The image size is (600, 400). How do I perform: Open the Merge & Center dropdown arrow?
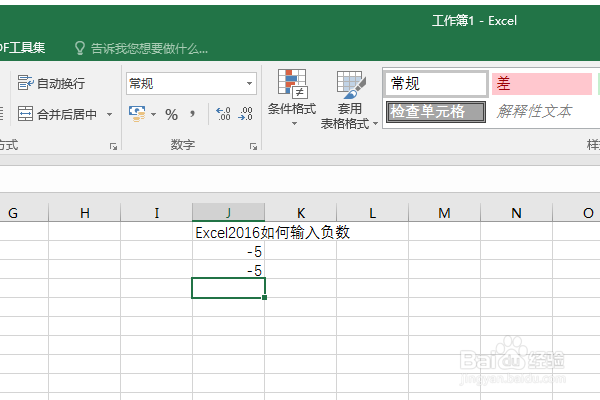(109, 114)
